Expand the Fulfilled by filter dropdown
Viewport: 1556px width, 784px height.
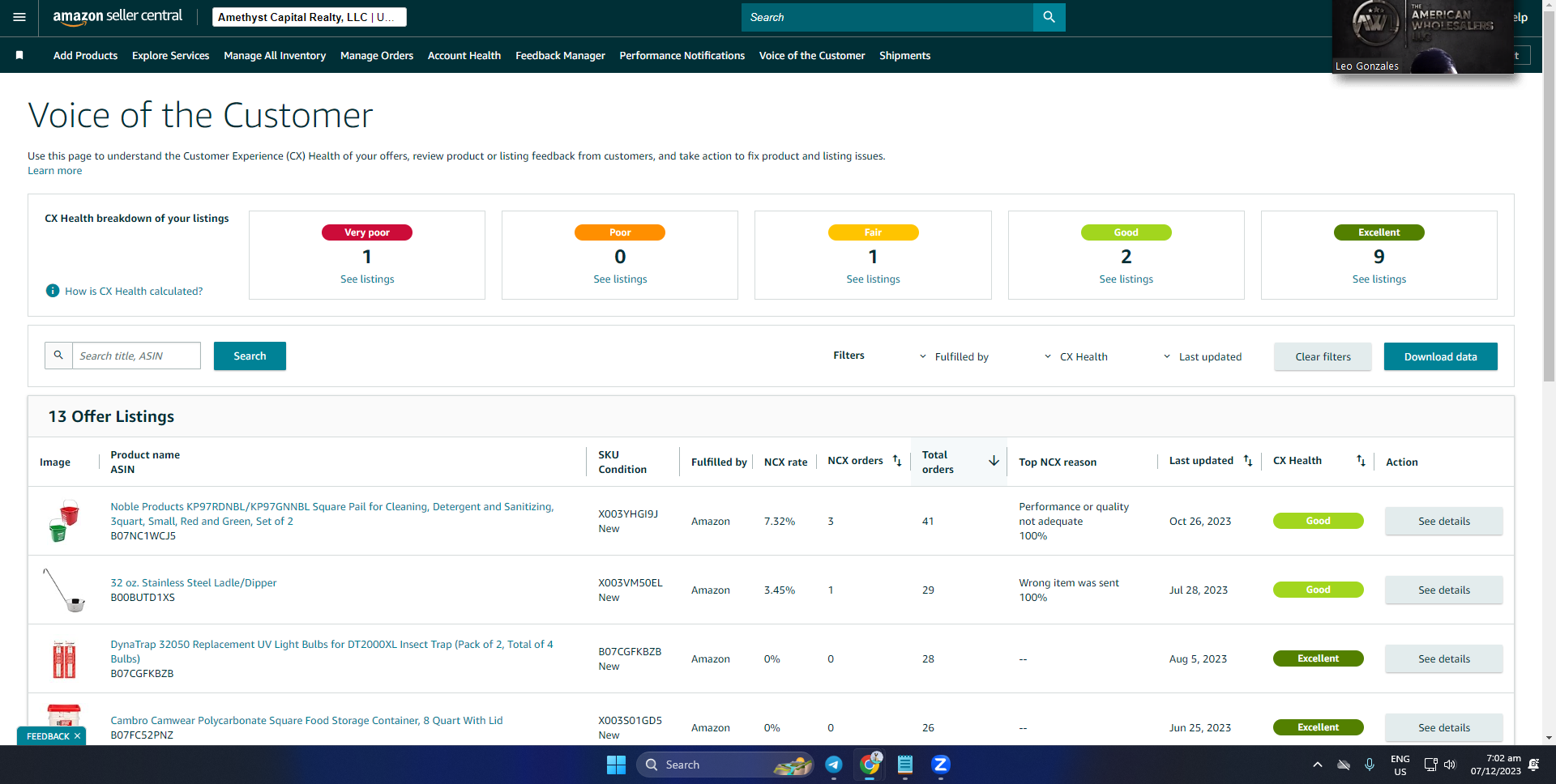click(x=953, y=356)
